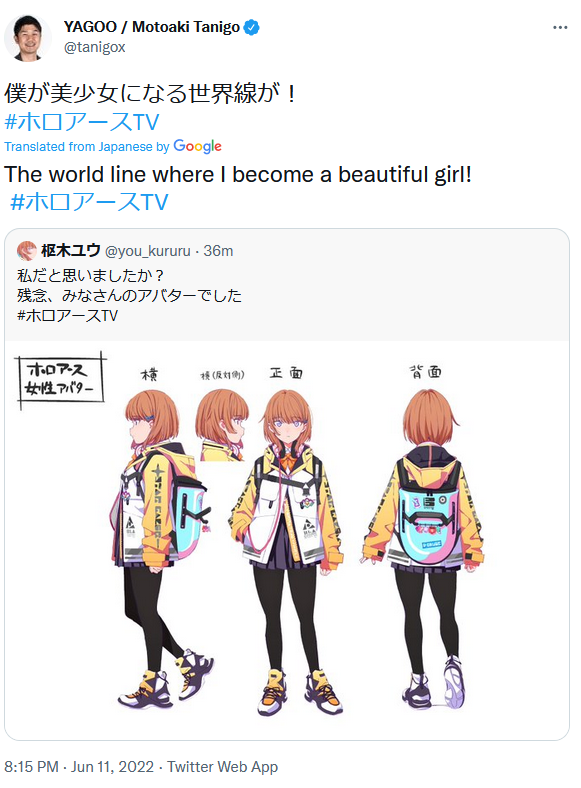Open the quoted tweet's Japanese text
Viewport: 581px width, 788px height.
click(129, 296)
